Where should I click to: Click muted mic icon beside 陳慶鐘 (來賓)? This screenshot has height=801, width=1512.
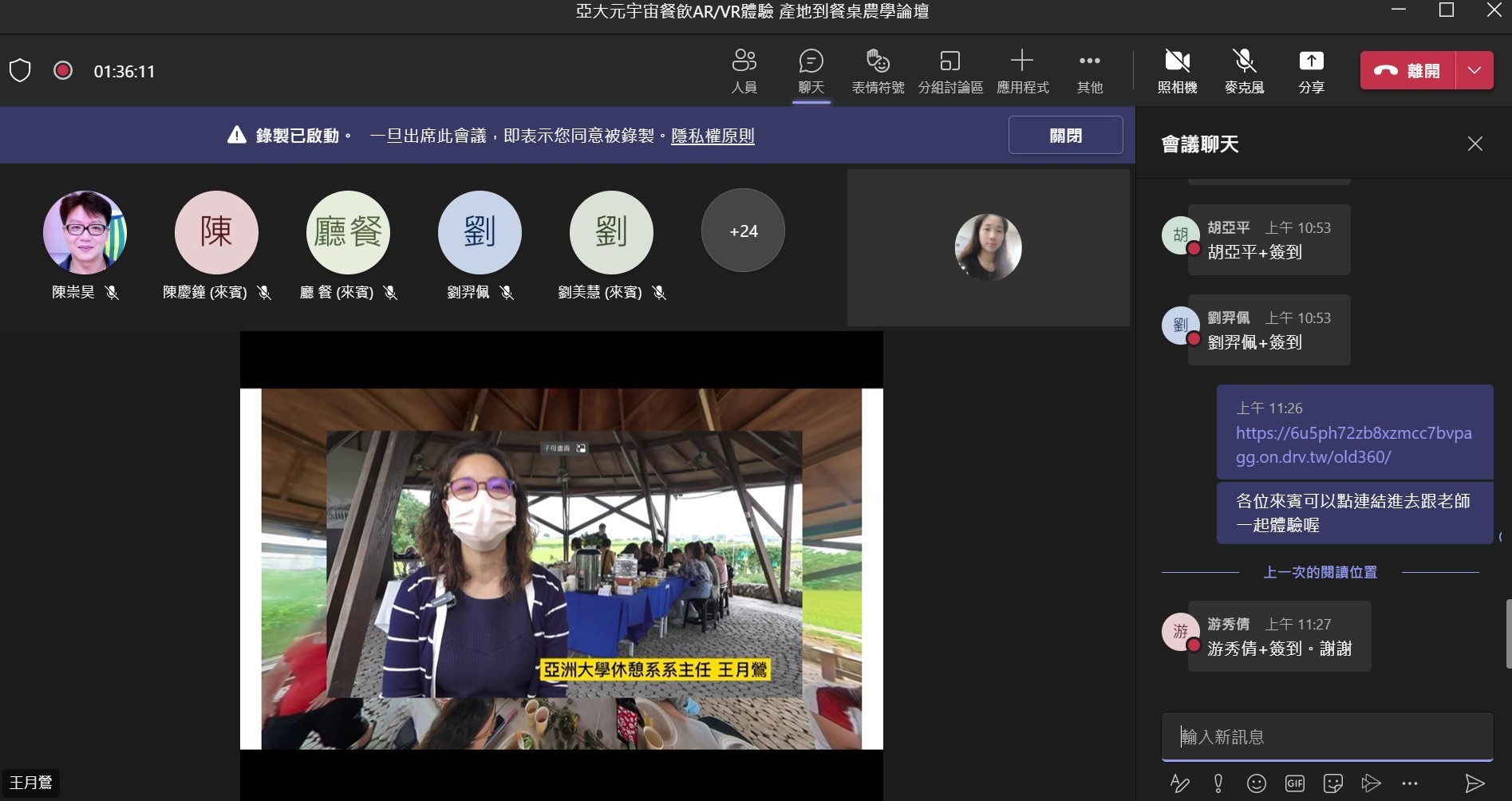[264, 293]
